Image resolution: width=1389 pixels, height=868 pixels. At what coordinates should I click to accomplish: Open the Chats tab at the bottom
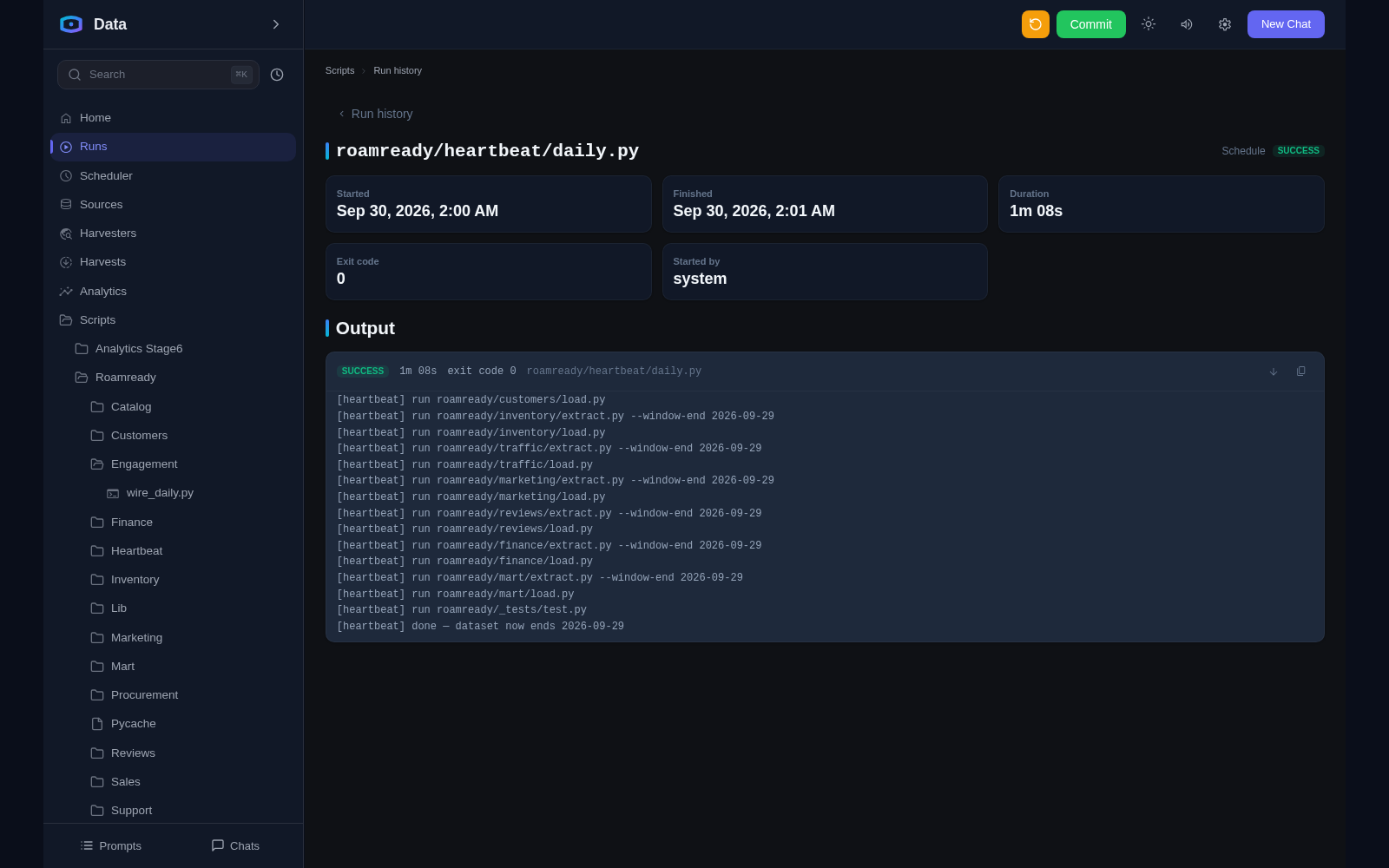click(x=235, y=845)
